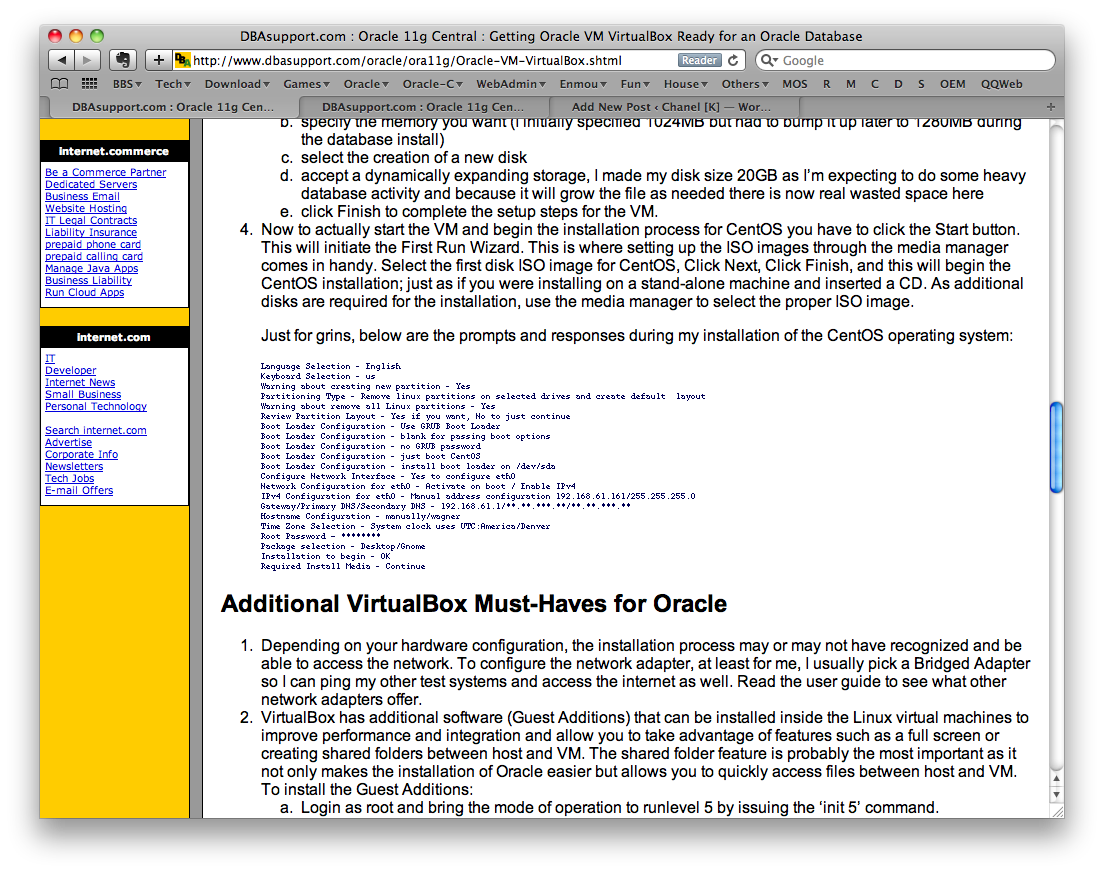Image resolution: width=1104 pixels, height=873 pixels.
Task: Visit the Website Hosting link
Action: 86,208
